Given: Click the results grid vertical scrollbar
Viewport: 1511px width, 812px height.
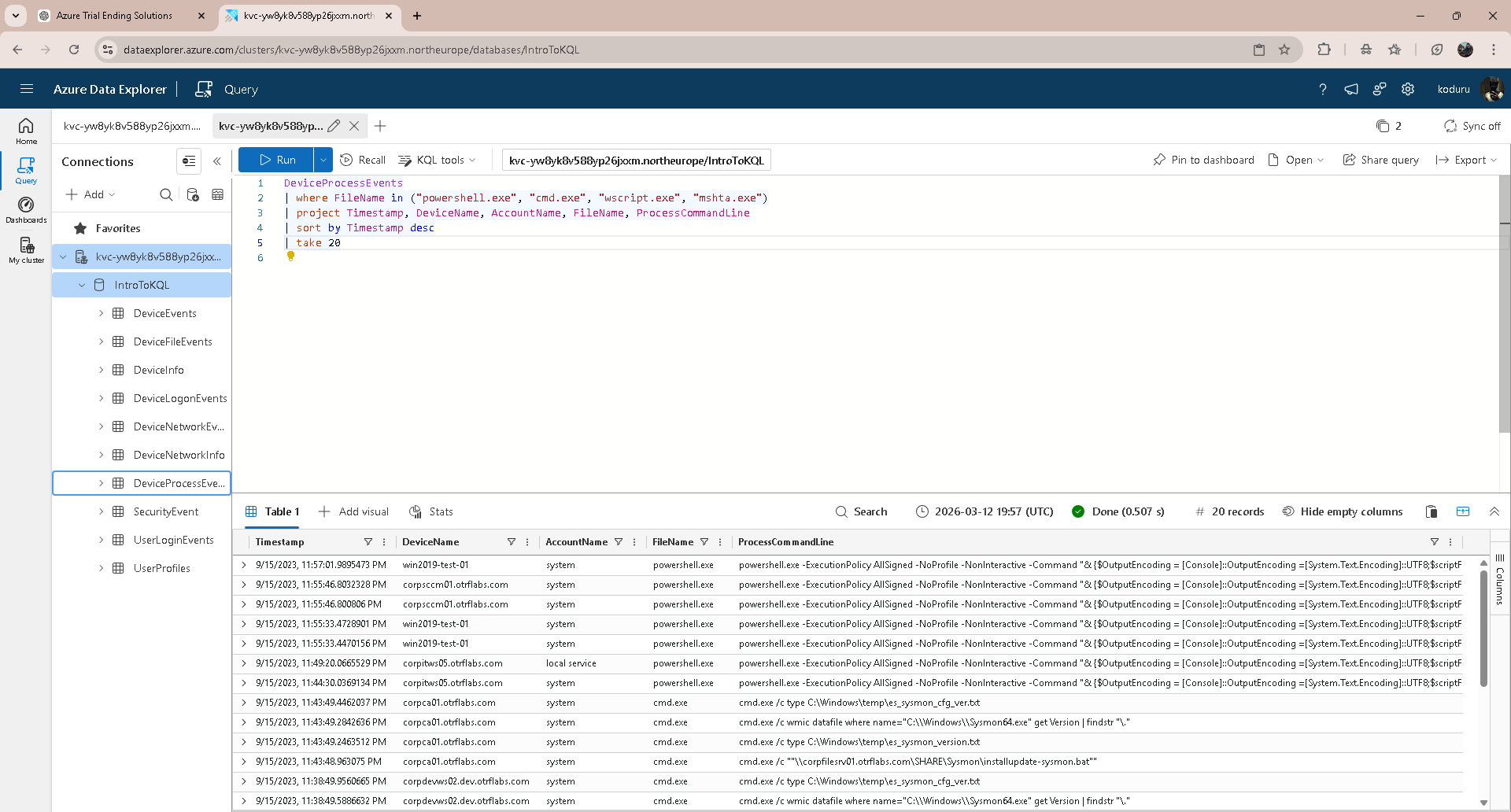Looking at the screenshot, I should pyautogui.click(x=1483, y=627).
